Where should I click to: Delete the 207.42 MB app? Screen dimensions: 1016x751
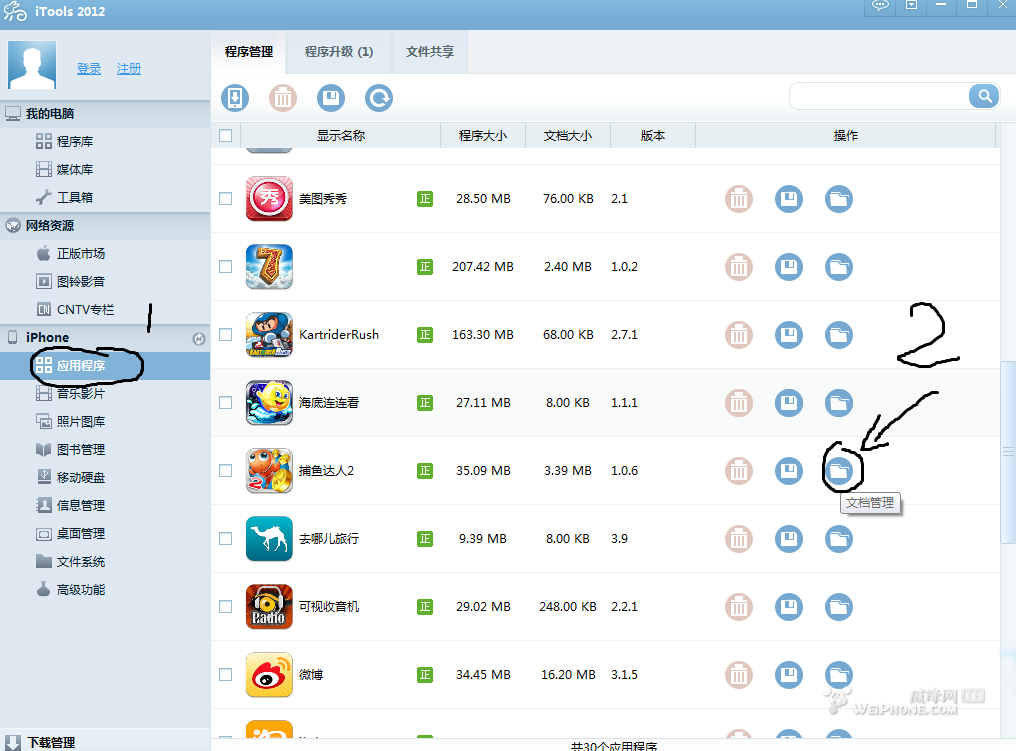[739, 267]
